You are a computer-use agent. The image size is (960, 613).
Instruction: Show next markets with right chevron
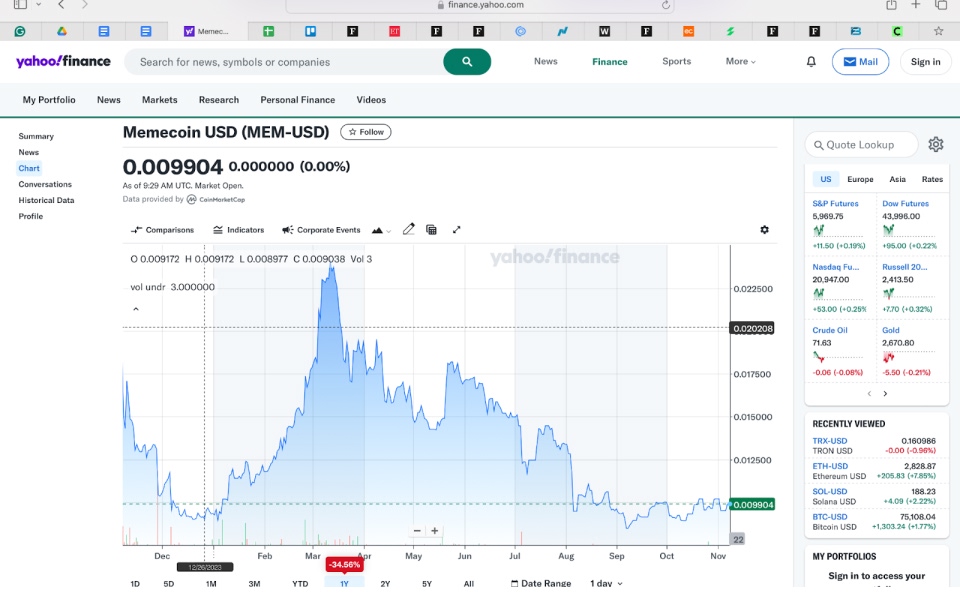885,394
